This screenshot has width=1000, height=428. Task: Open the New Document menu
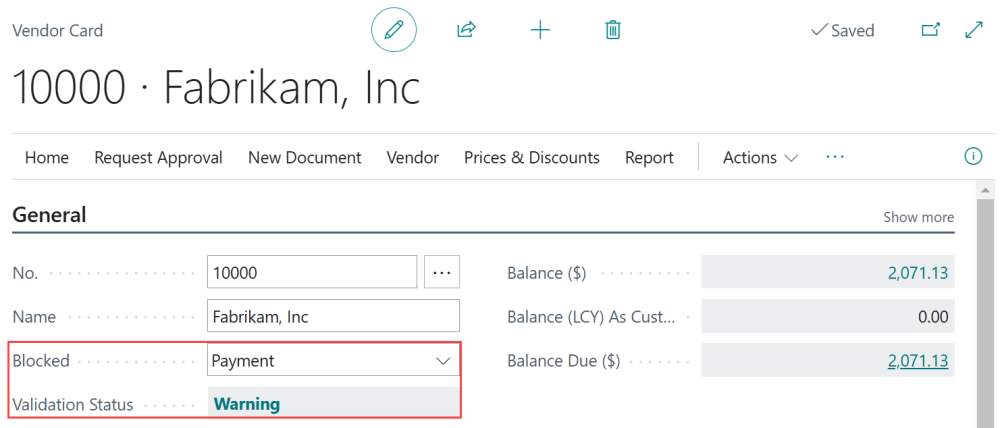tap(305, 158)
